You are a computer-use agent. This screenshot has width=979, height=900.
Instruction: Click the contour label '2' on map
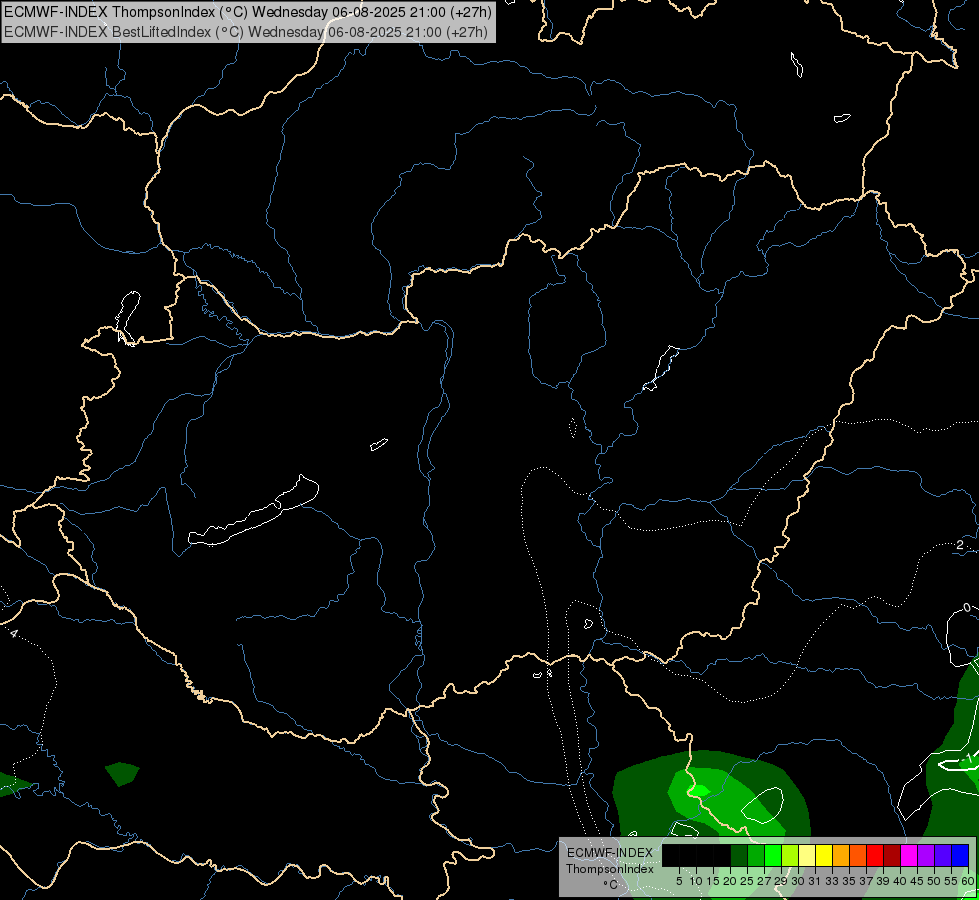960,545
